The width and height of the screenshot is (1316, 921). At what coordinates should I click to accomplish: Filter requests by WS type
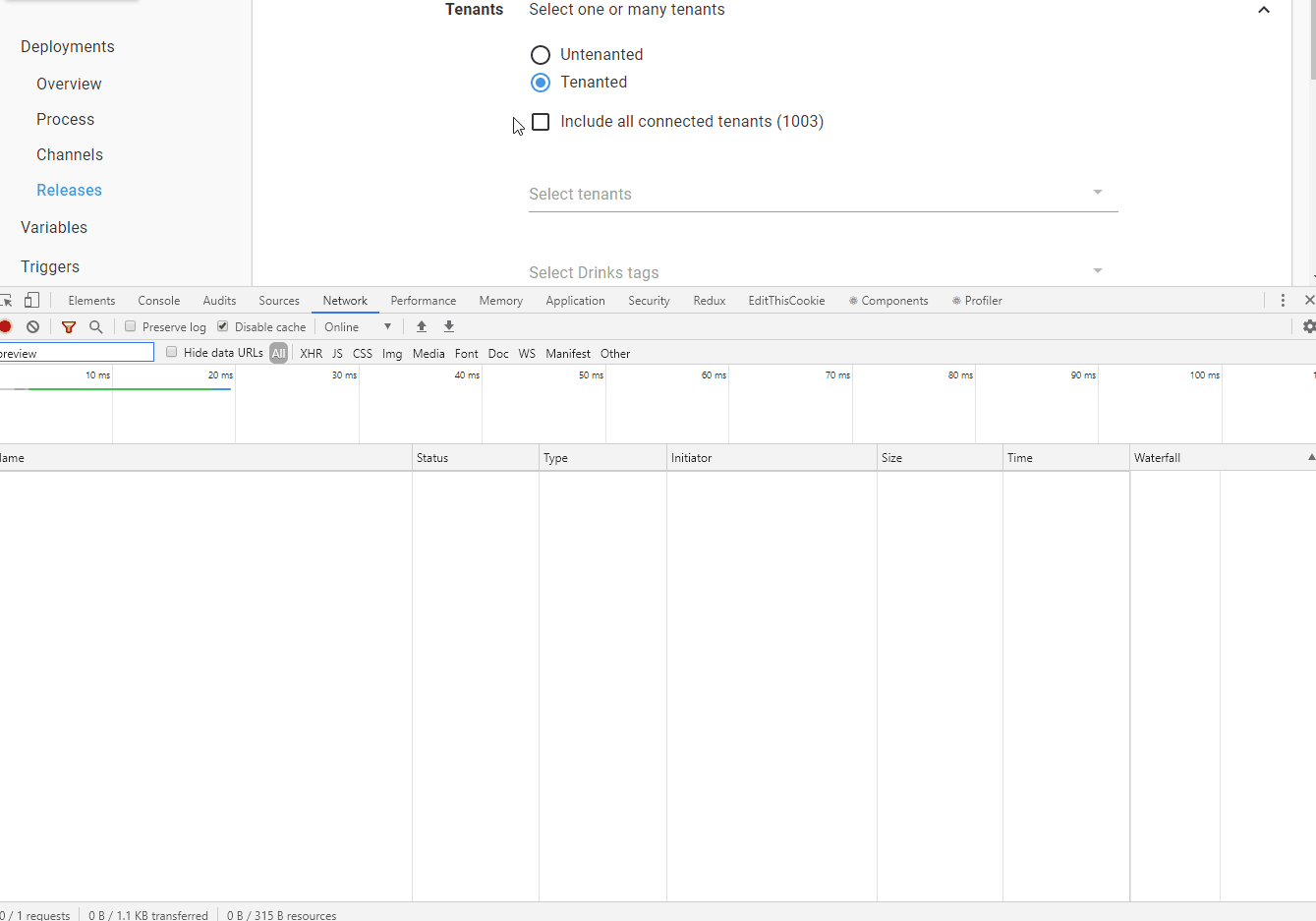pos(527,353)
